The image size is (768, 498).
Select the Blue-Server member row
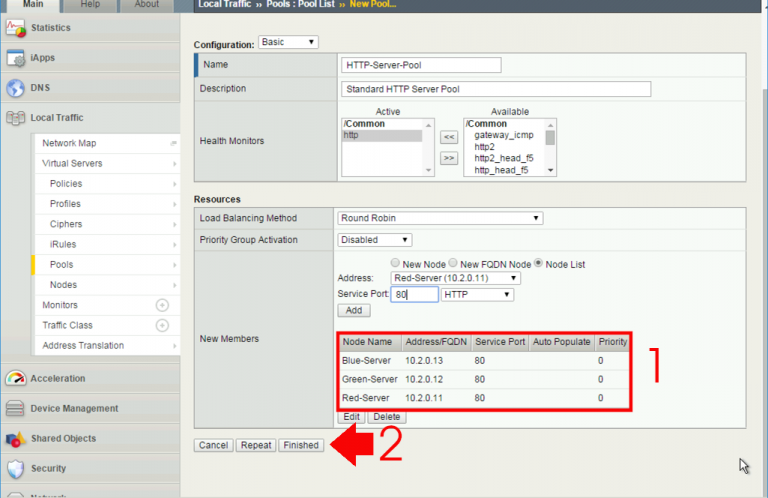(484, 361)
